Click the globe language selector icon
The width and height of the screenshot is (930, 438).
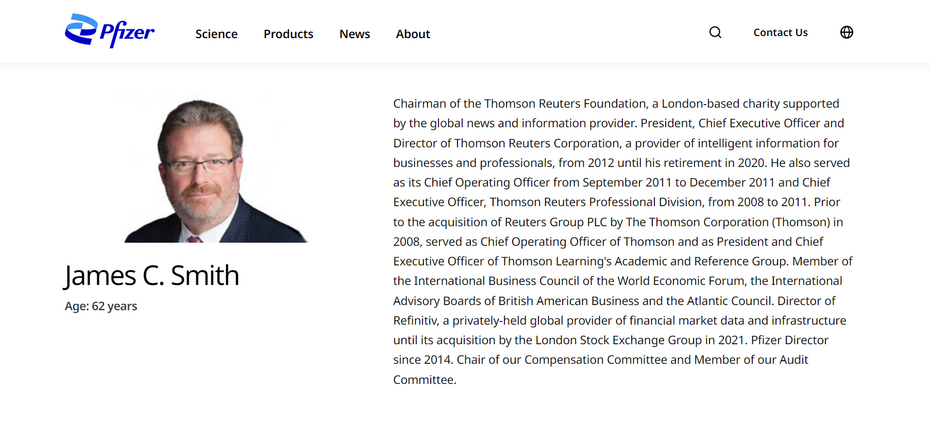click(847, 32)
